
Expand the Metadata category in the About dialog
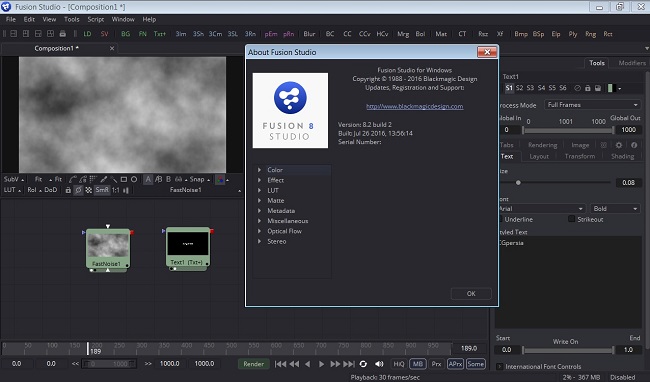point(259,211)
